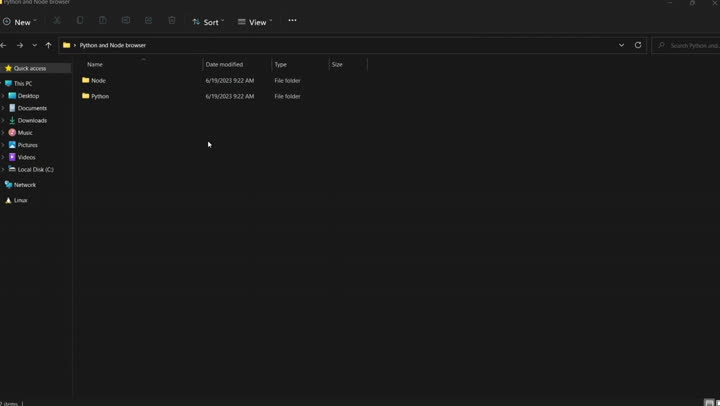Viewport: 720px width, 406px height.
Task: Click the Paste clipboard icon
Action: [x=103, y=21]
